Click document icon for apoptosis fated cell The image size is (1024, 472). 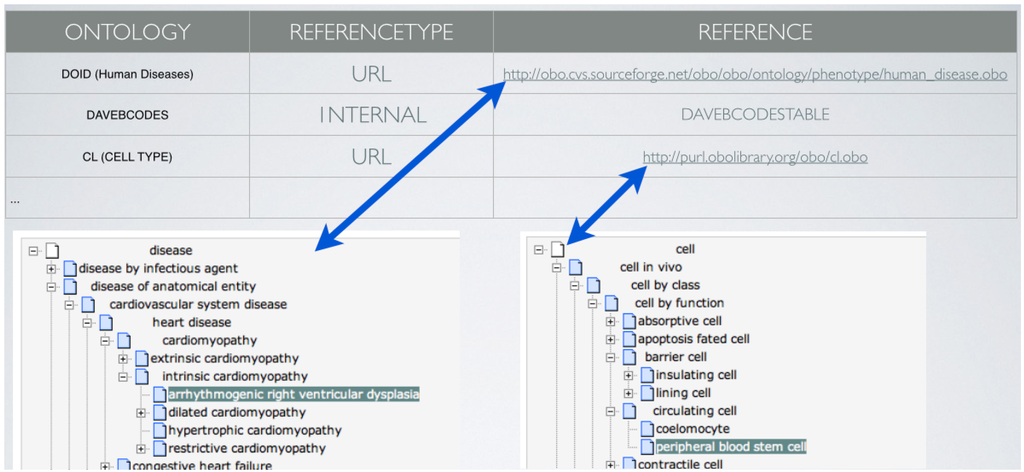point(629,339)
